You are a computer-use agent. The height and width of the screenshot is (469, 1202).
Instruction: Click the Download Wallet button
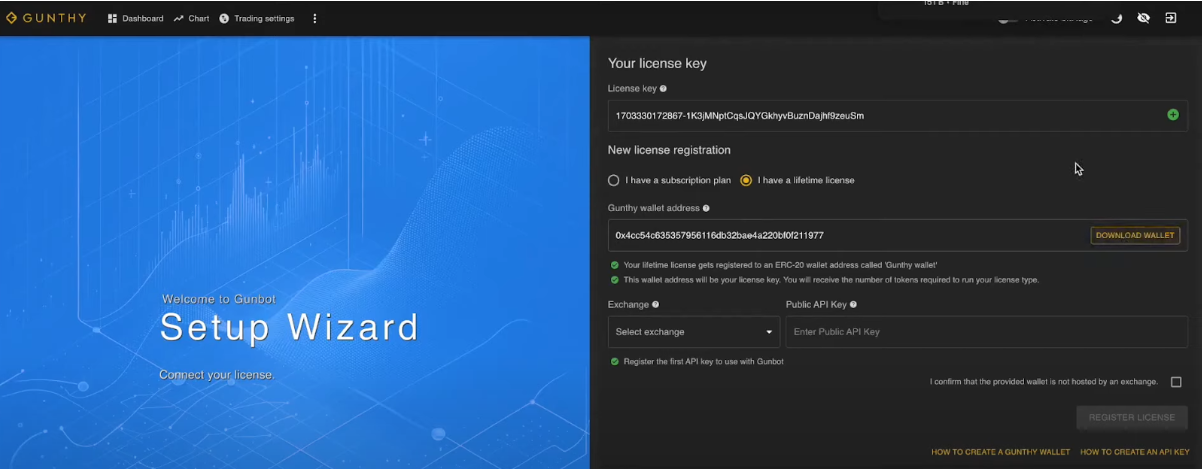tap(1135, 235)
